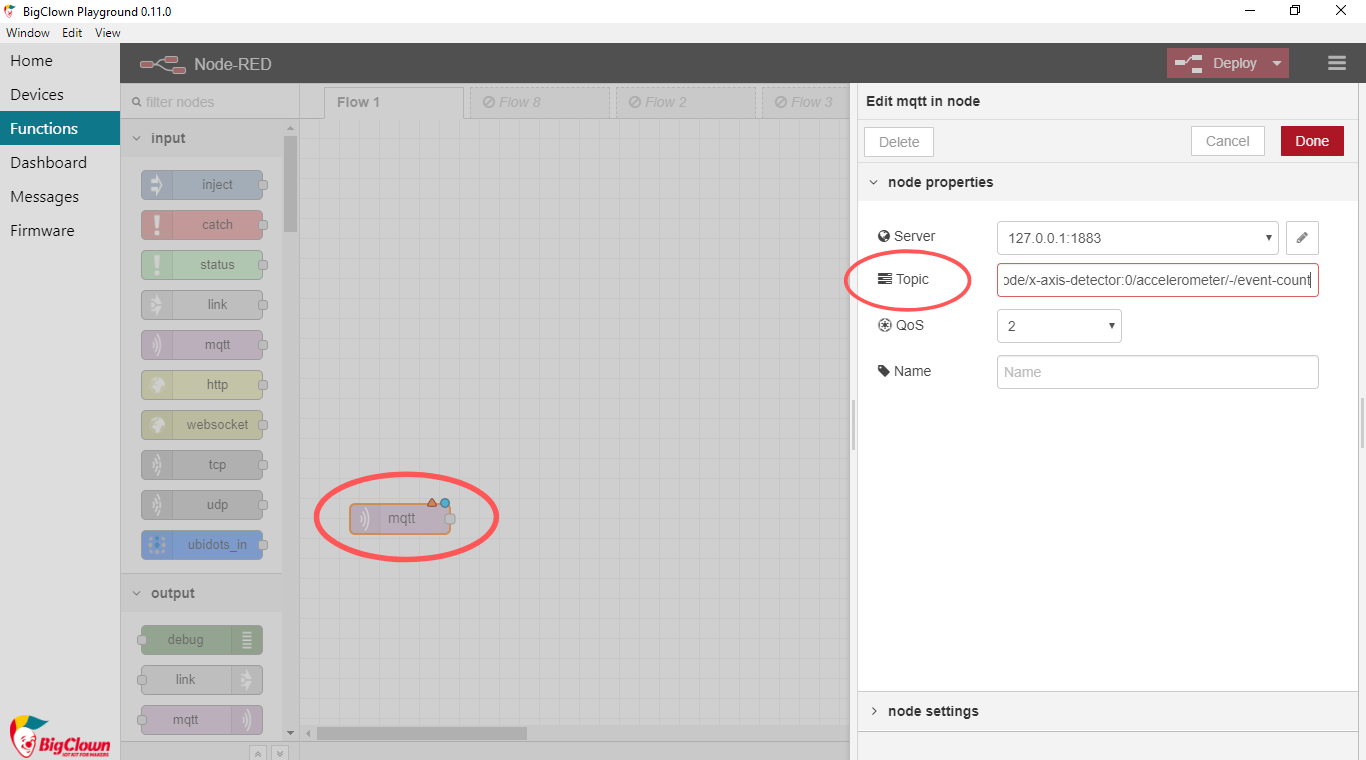This screenshot has width=1366, height=760.
Task: Switch to the Flow 3 tab
Action: (x=806, y=102)
